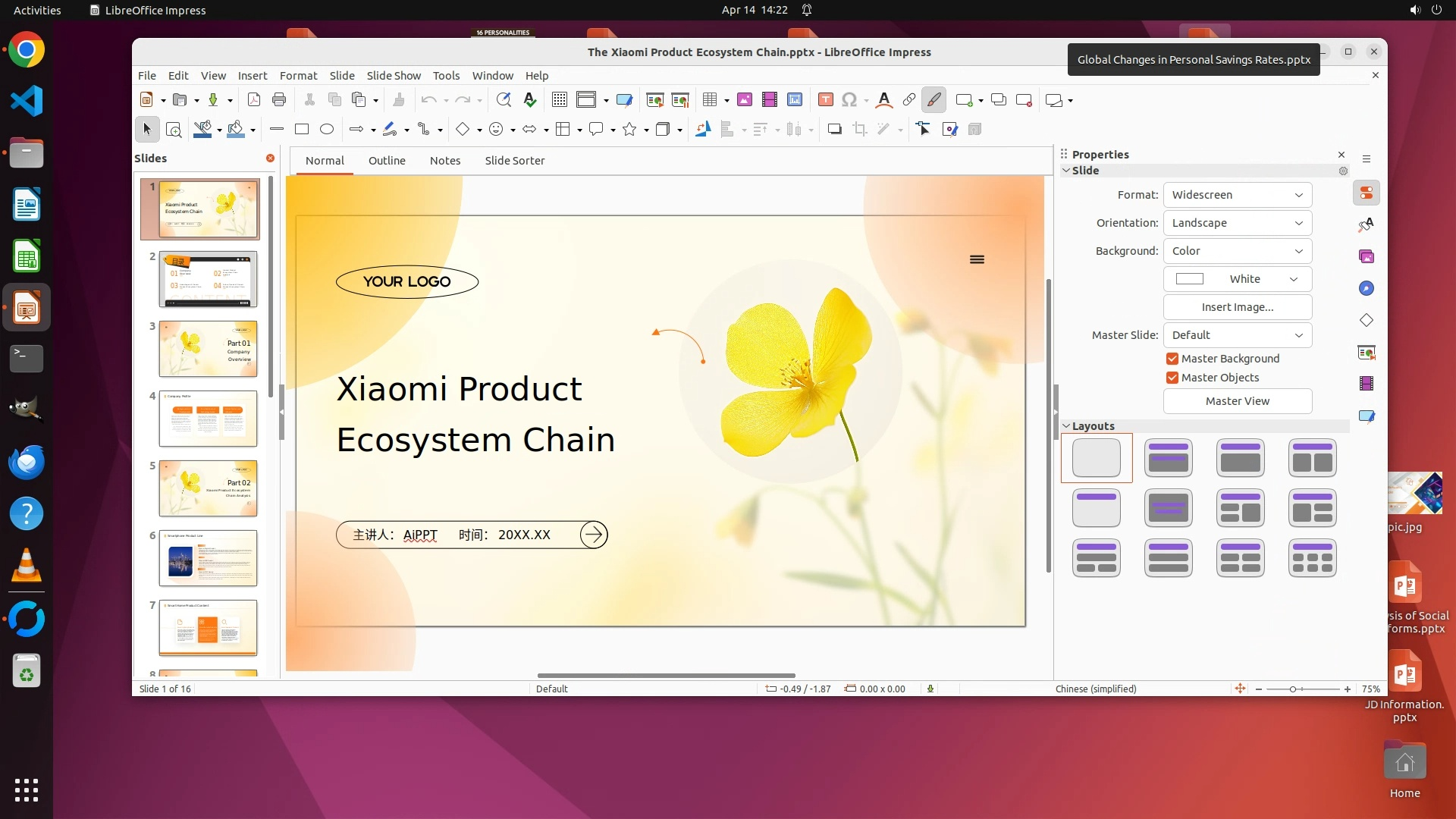Click the Export as PDF icon

point(254,100)
